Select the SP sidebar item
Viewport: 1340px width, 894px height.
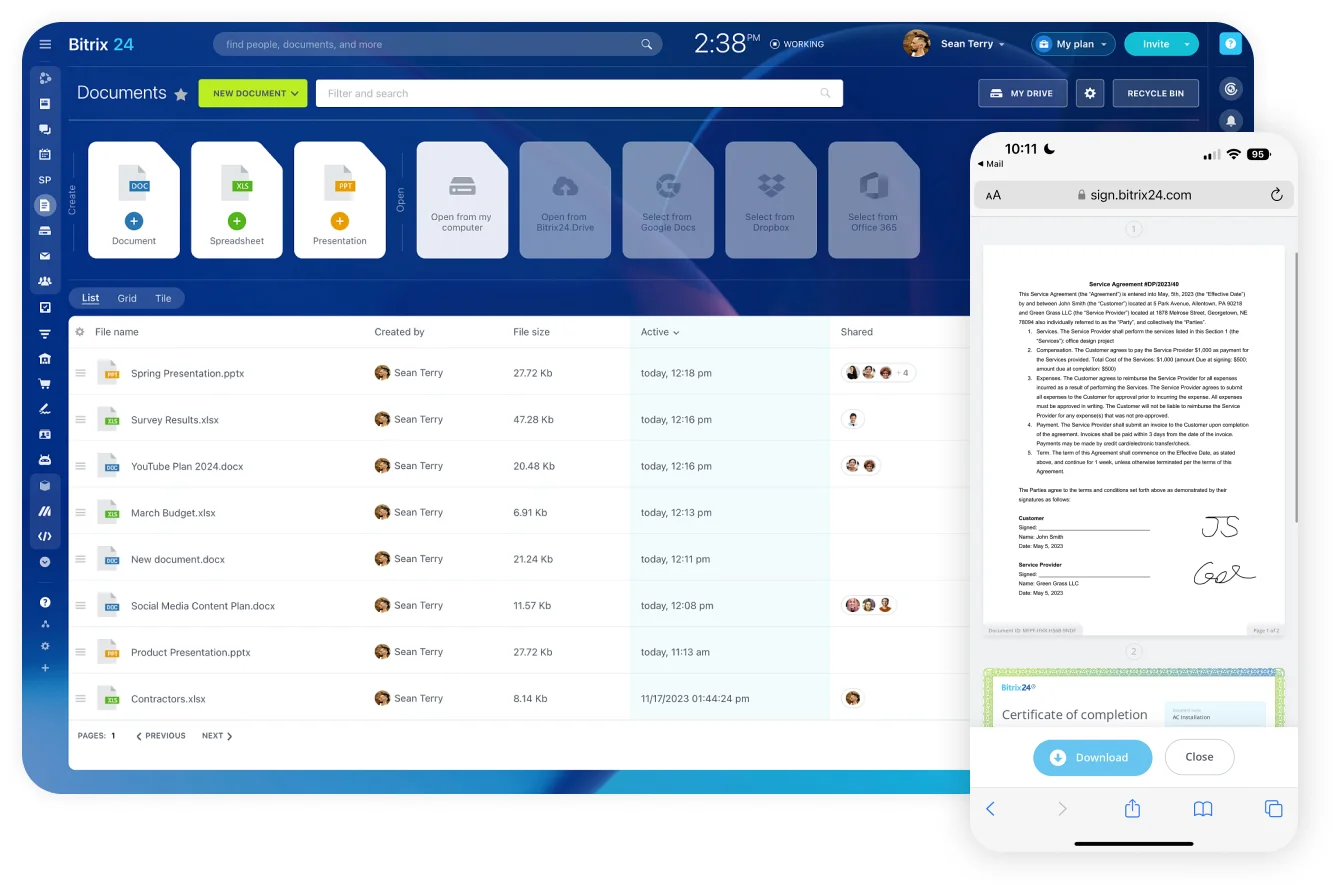coord(45,180)
